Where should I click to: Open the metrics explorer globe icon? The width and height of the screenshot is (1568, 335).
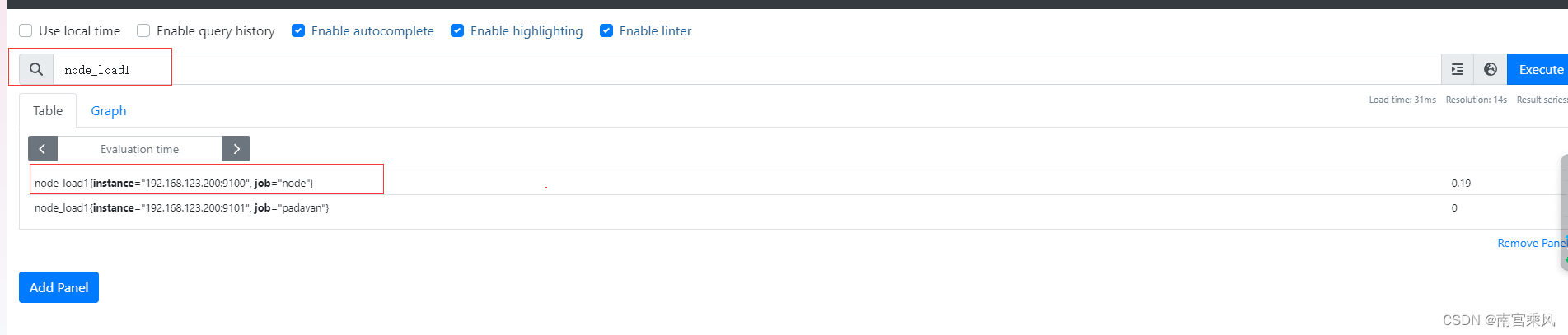[x=1491, y=69]
